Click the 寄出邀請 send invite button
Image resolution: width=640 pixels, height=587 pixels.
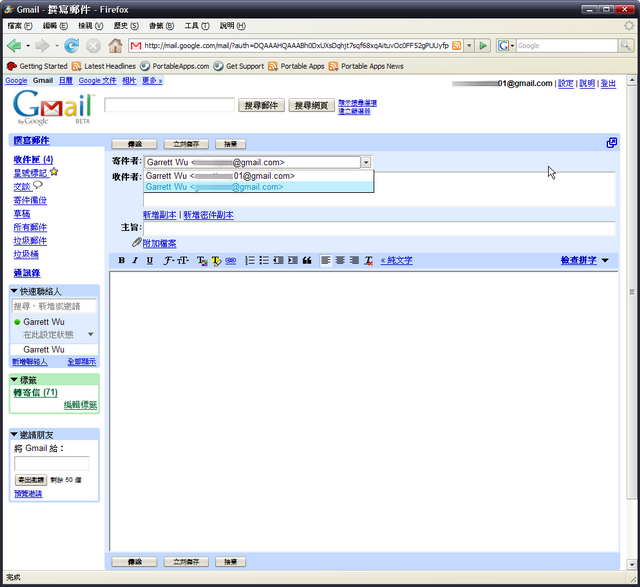(x=31, y=480)
